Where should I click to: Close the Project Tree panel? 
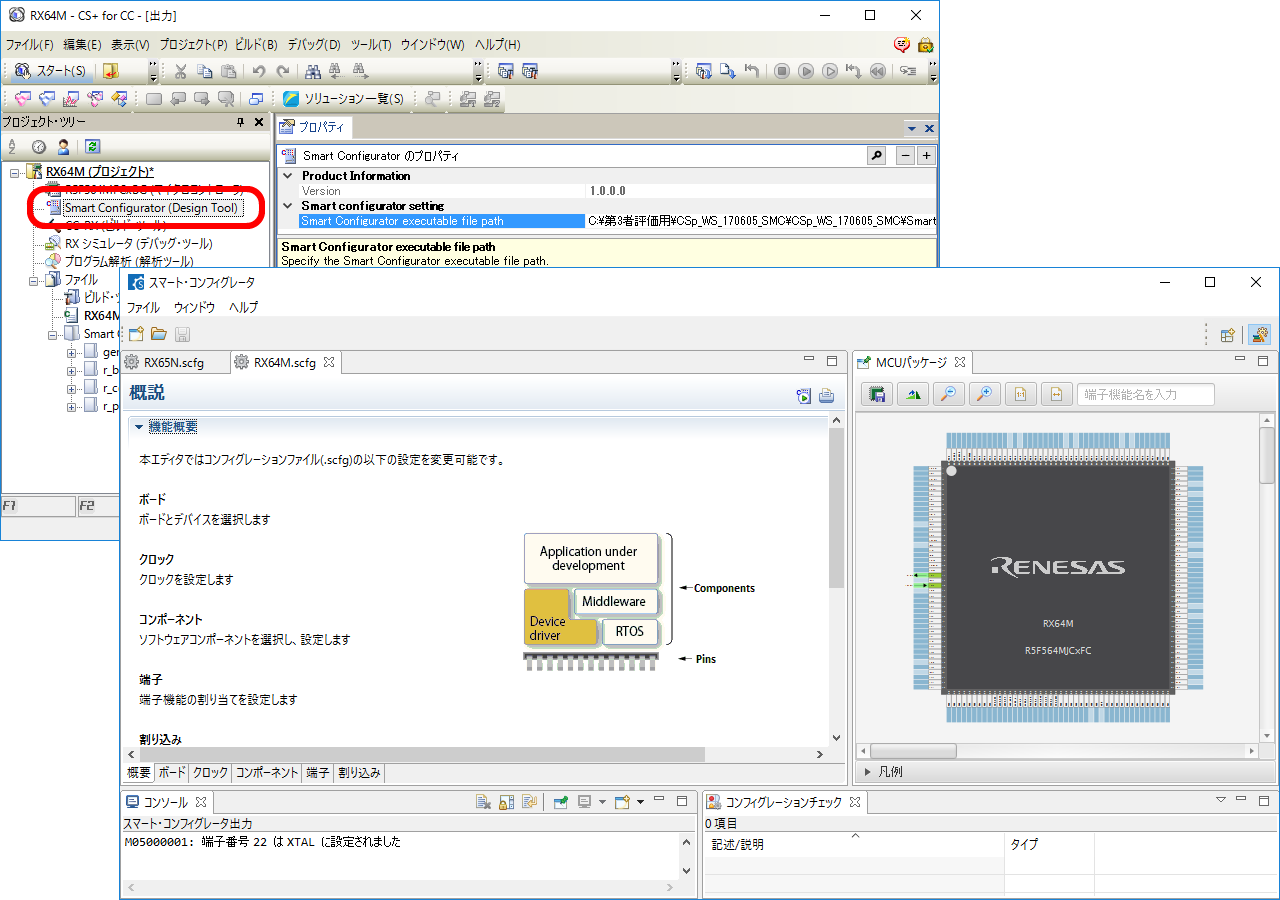(x=259, y=122)
